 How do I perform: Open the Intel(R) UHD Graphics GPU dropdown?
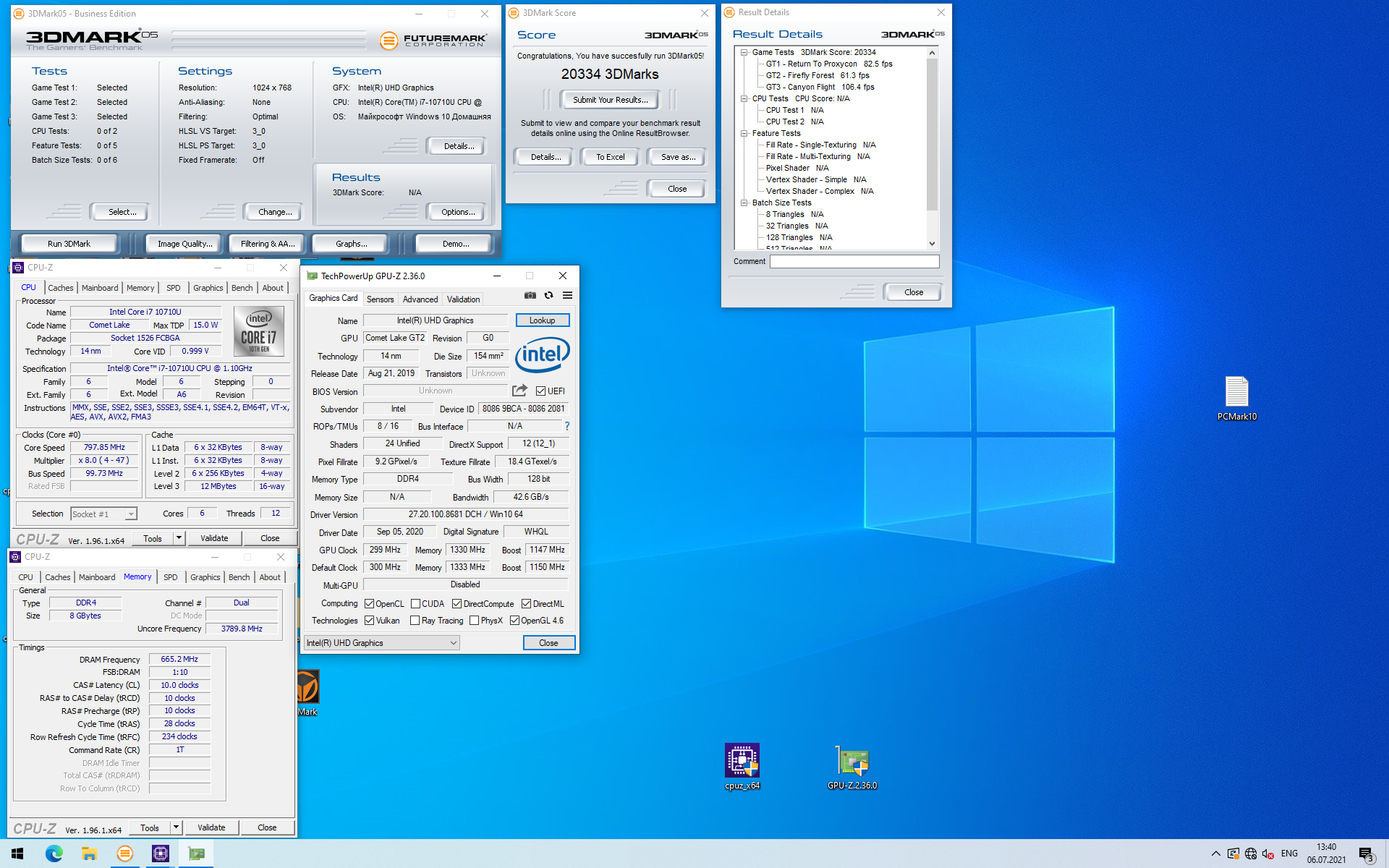point(381,642)
